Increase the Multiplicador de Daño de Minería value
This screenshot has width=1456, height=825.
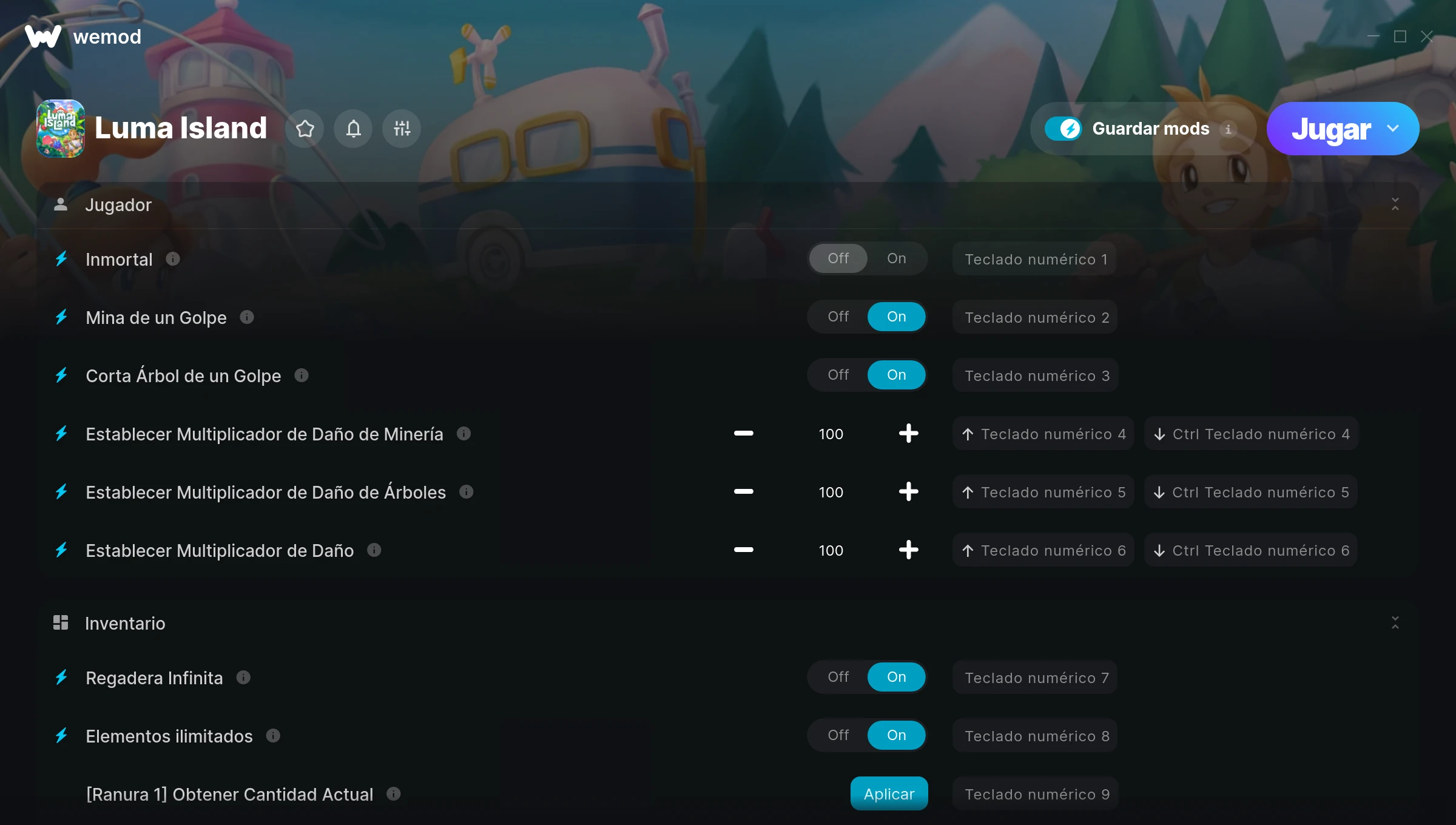tap(908, 434)
